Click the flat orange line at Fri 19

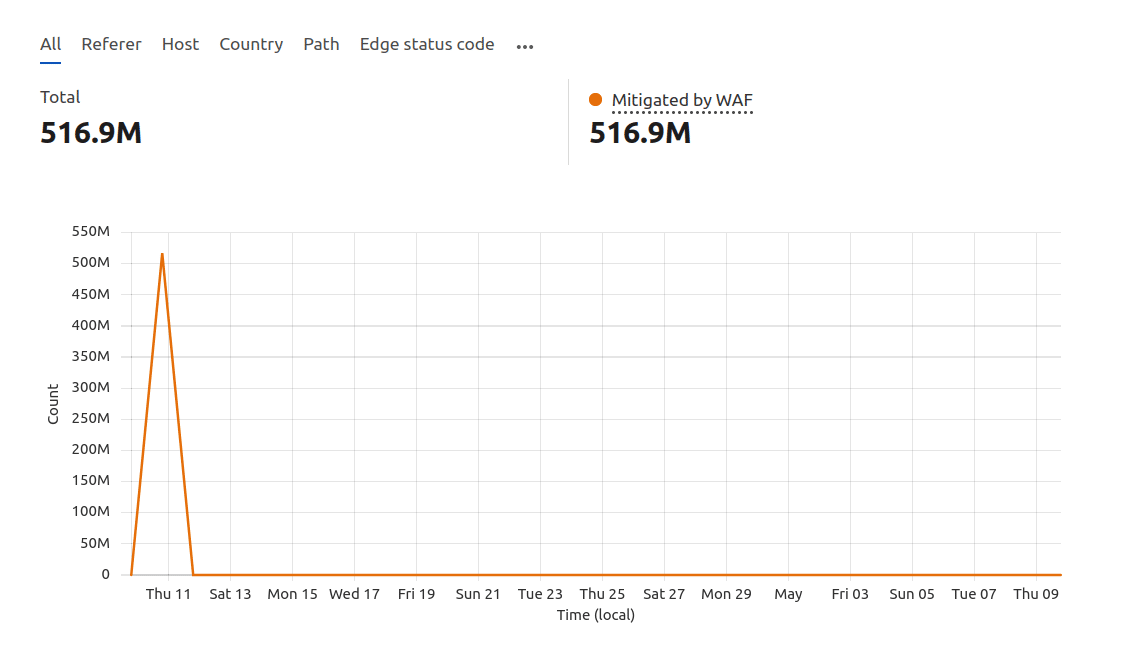click(416, 574)
